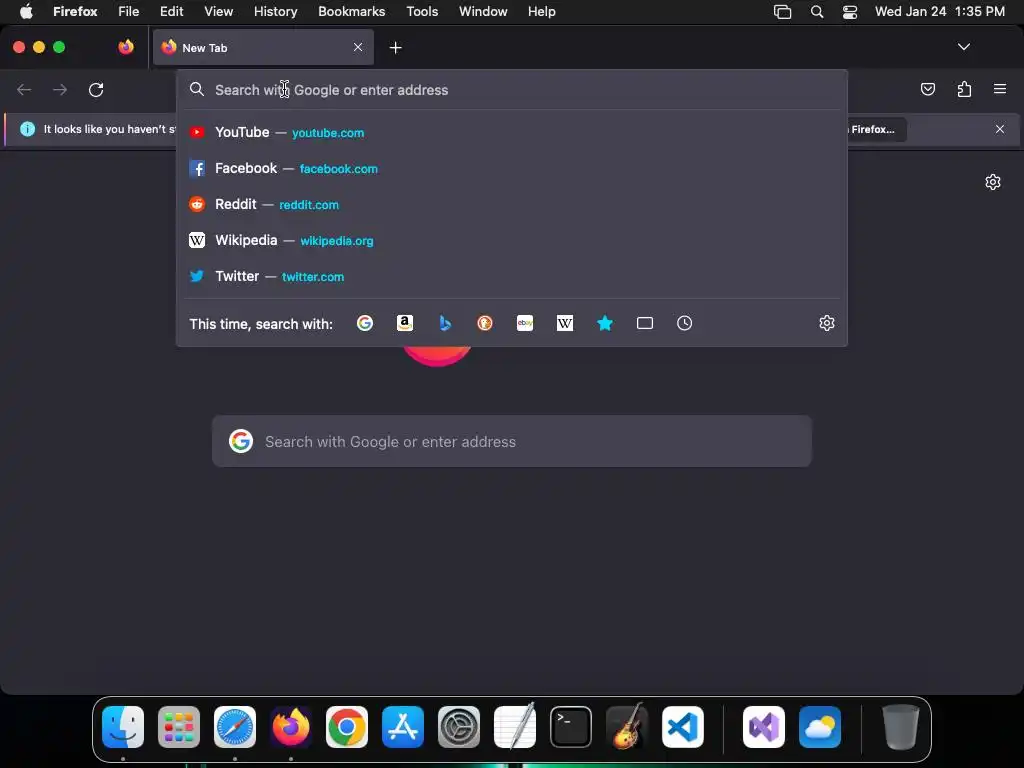Open System Settings from the Dock
The height and width of the screenshot is (768, 1024).
pyautogui.click(x=459, y=727)
